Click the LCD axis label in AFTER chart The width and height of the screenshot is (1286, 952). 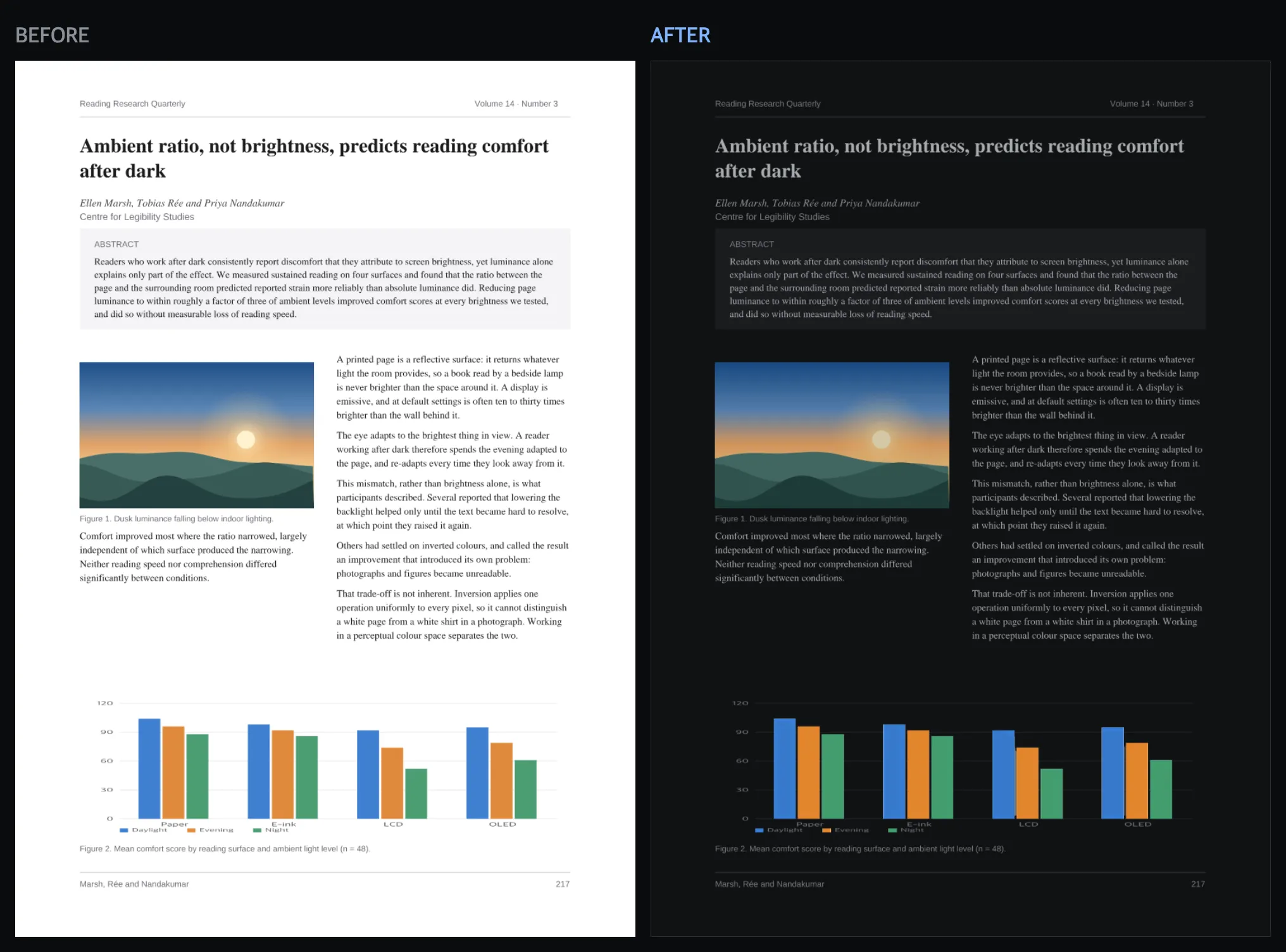1028,824
